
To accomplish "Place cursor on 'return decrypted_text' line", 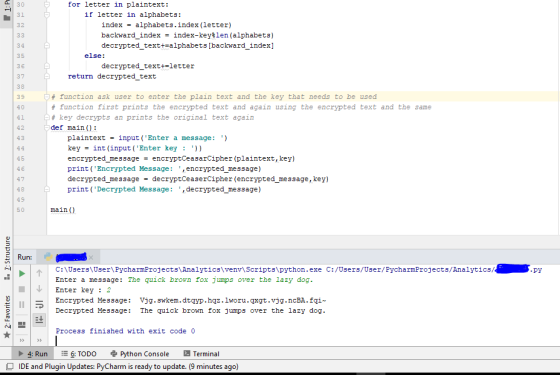I will pos(112,76).
